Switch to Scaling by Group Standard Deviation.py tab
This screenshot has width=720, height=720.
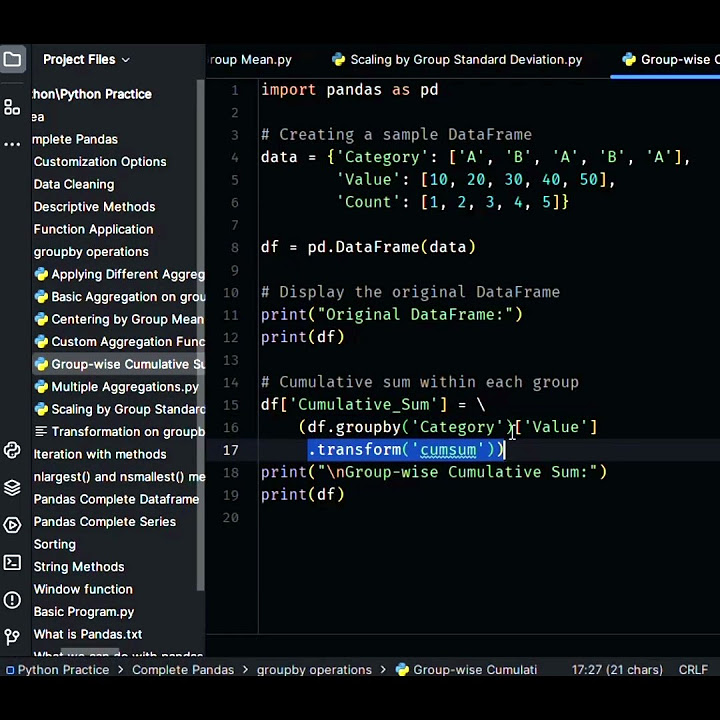(x=457, y=60)
